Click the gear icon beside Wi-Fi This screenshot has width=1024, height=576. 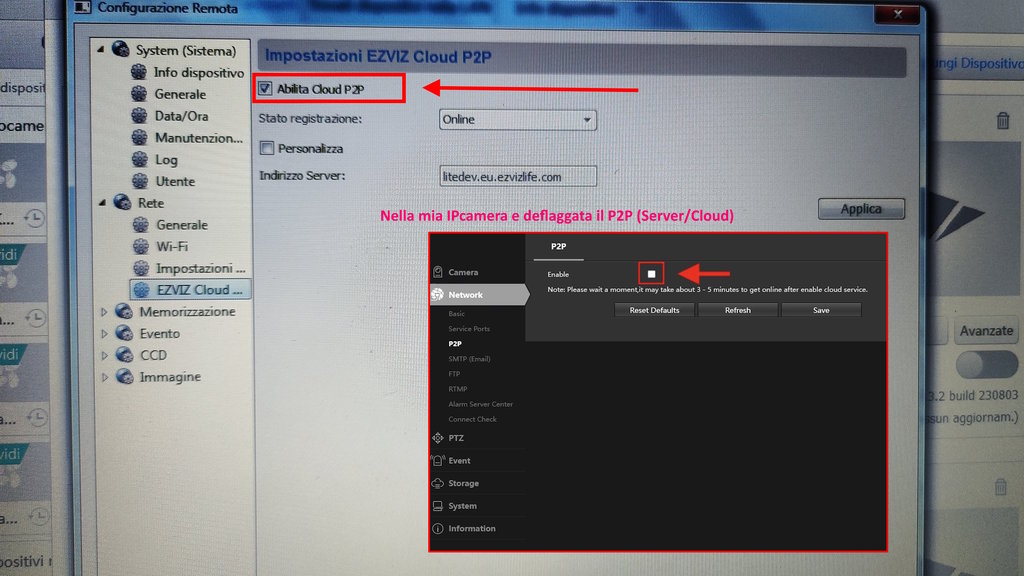coord(141,246)
